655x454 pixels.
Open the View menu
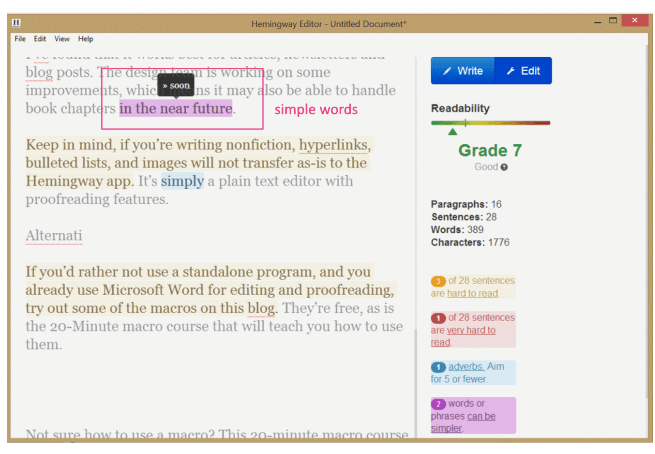tap(62, 39)
